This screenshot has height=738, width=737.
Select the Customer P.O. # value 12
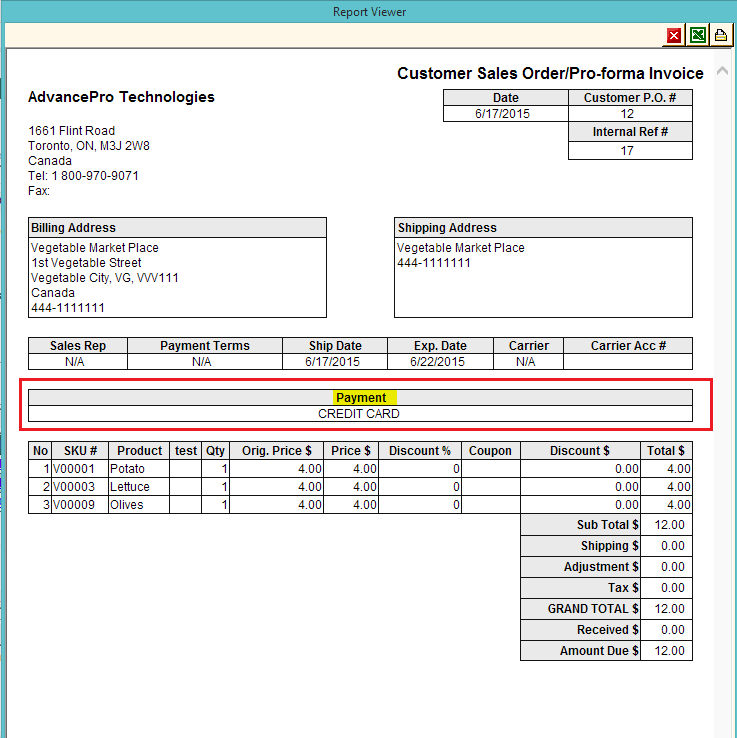point(629,114)
